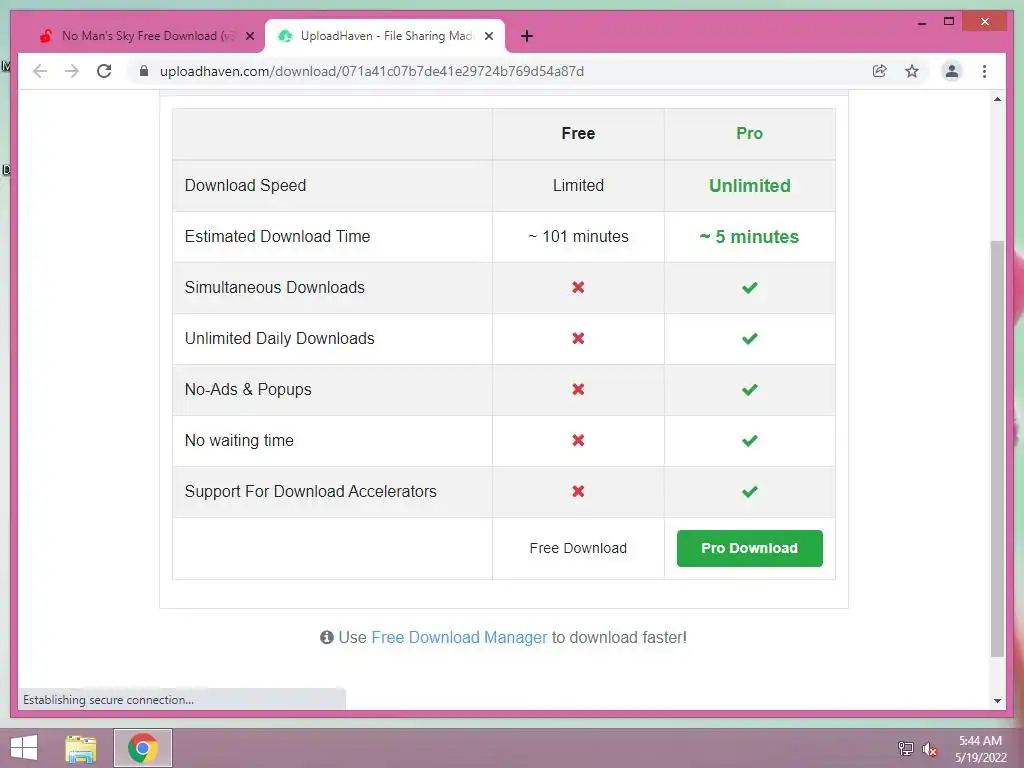Click the red X for No waiting time

(578, 440)
